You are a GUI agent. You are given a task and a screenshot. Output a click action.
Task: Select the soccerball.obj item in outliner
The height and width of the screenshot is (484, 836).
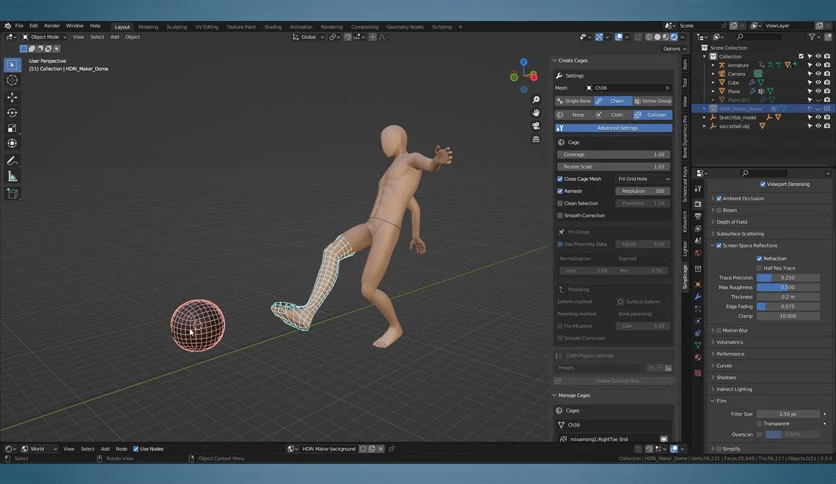(734, 126)
